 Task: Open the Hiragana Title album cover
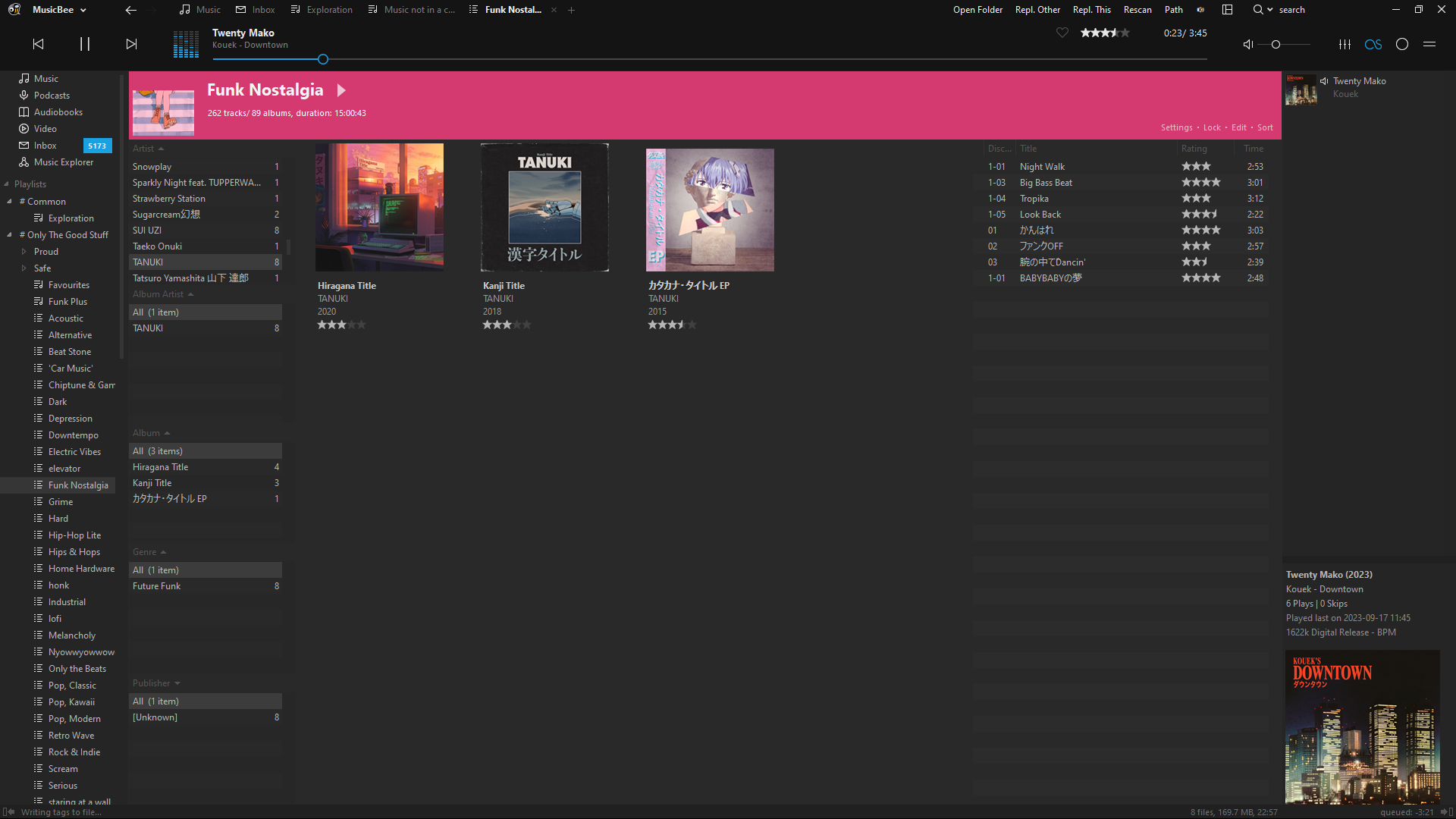(379, 207)
